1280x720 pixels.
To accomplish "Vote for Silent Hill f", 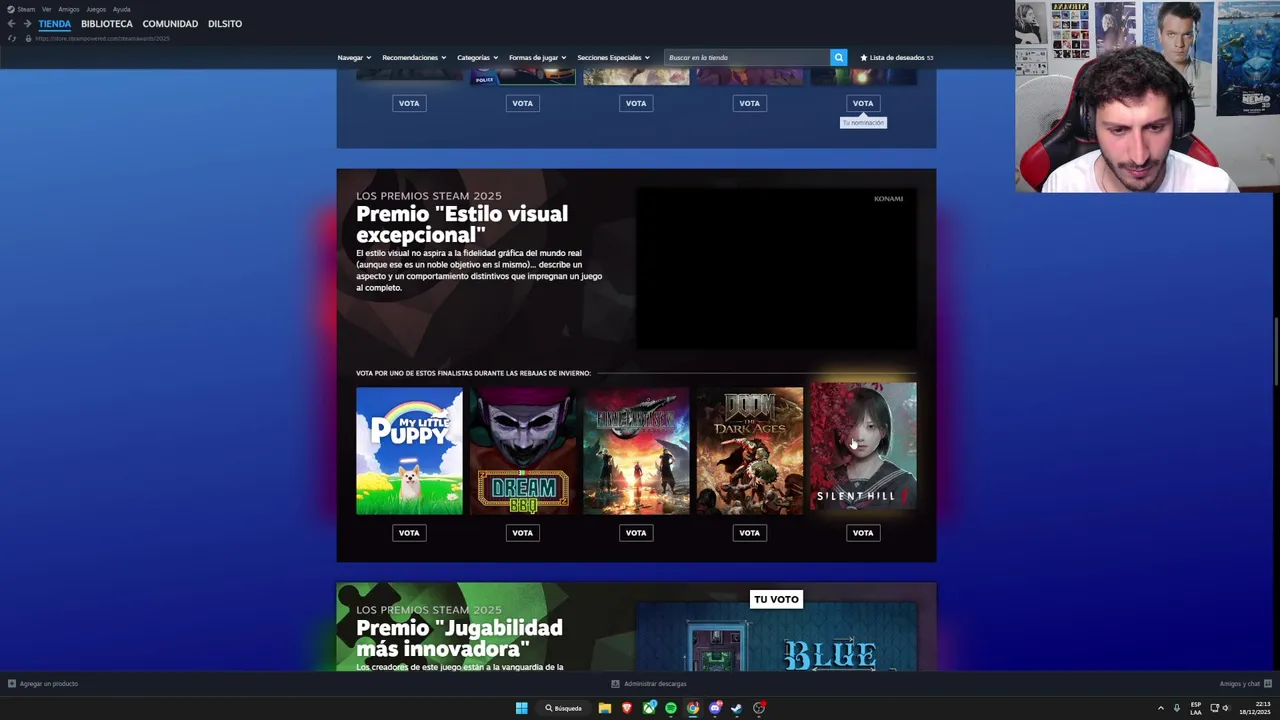I will pos(863,533).
